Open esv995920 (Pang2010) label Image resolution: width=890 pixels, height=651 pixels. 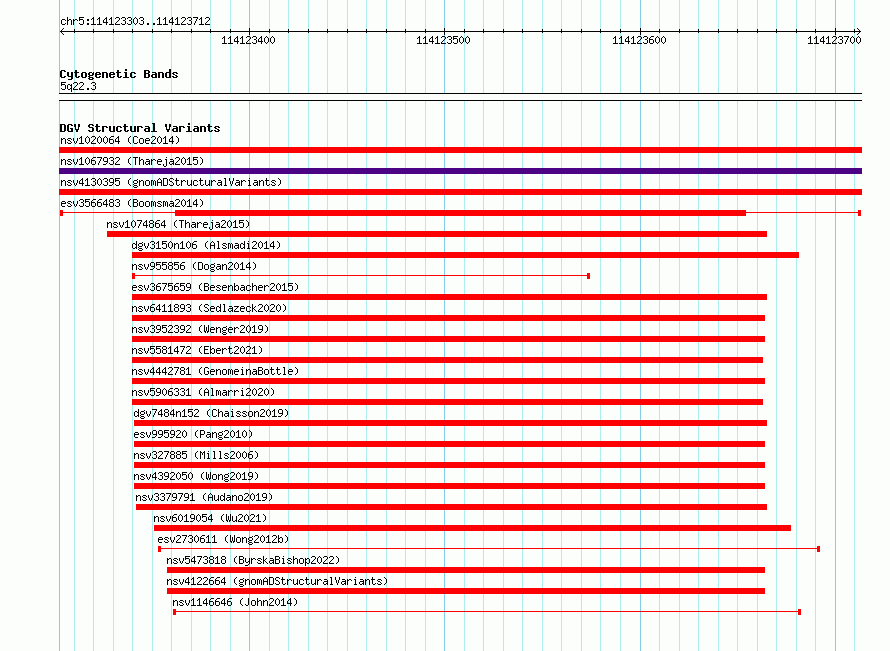[194, 434]
